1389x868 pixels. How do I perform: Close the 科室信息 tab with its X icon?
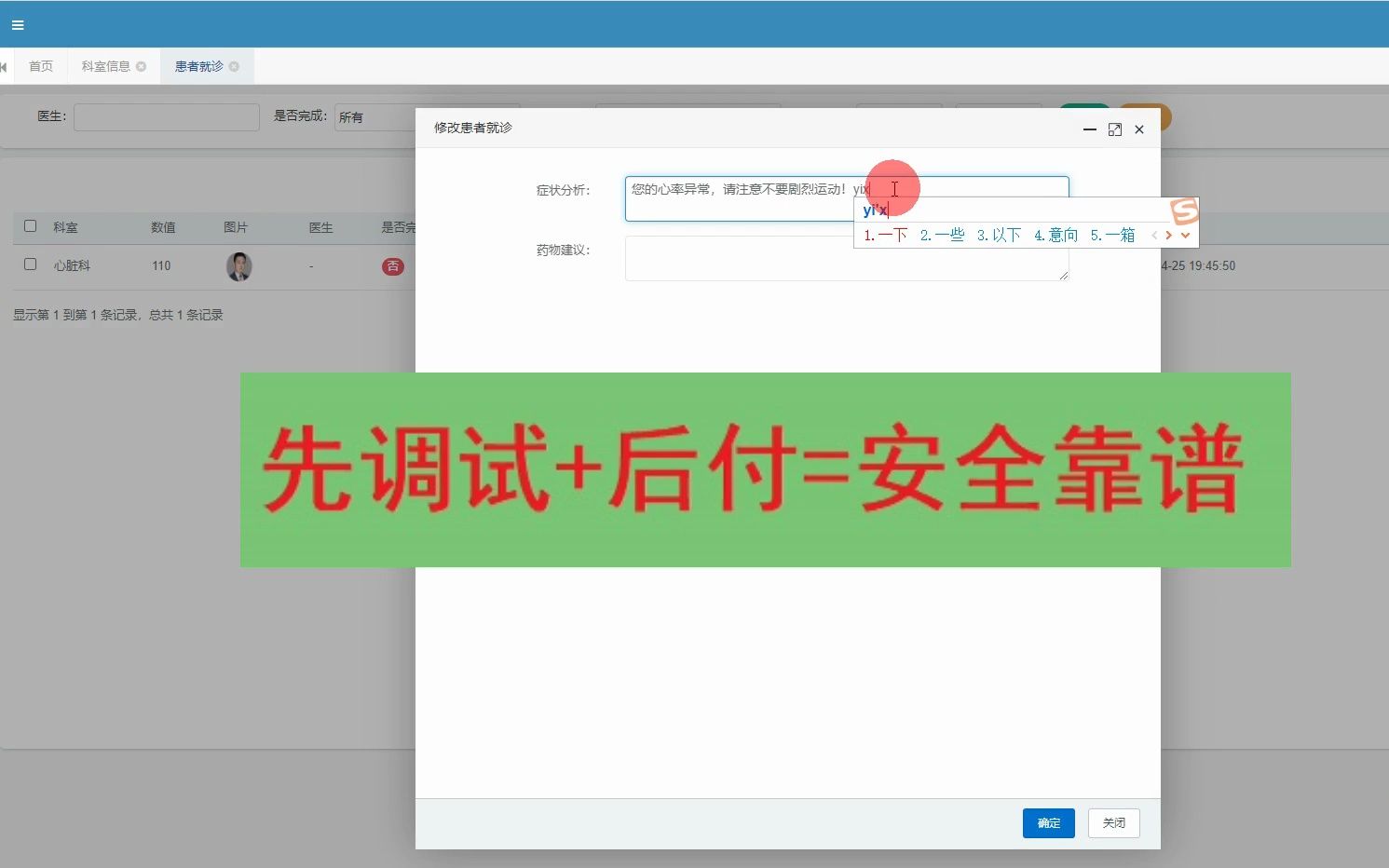click(142, 66)
